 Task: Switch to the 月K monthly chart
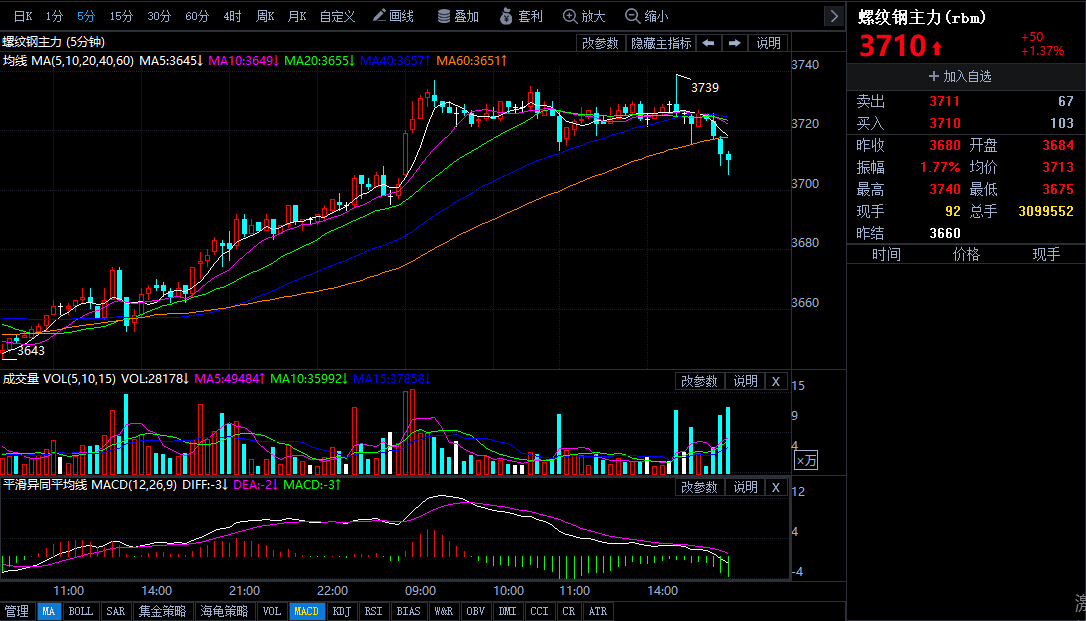pos(296,16)
